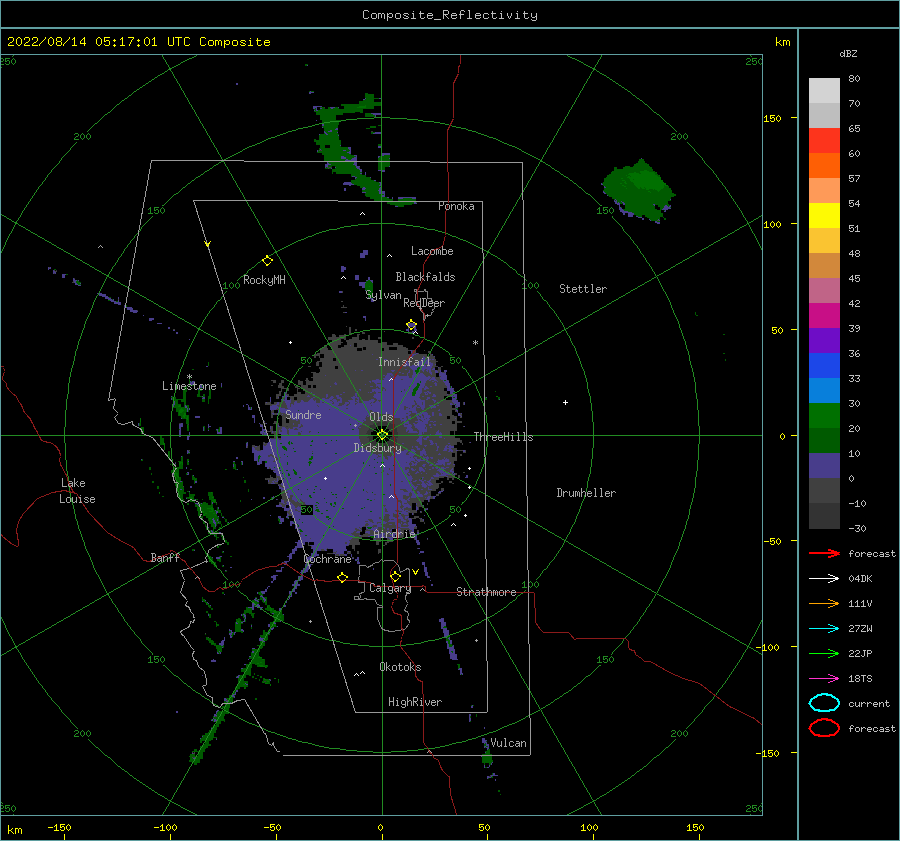This screenshot has height=841, width=900.
Task: Click the lightest gray 70-80 dBZ swatch
Action: coord(824,90)
